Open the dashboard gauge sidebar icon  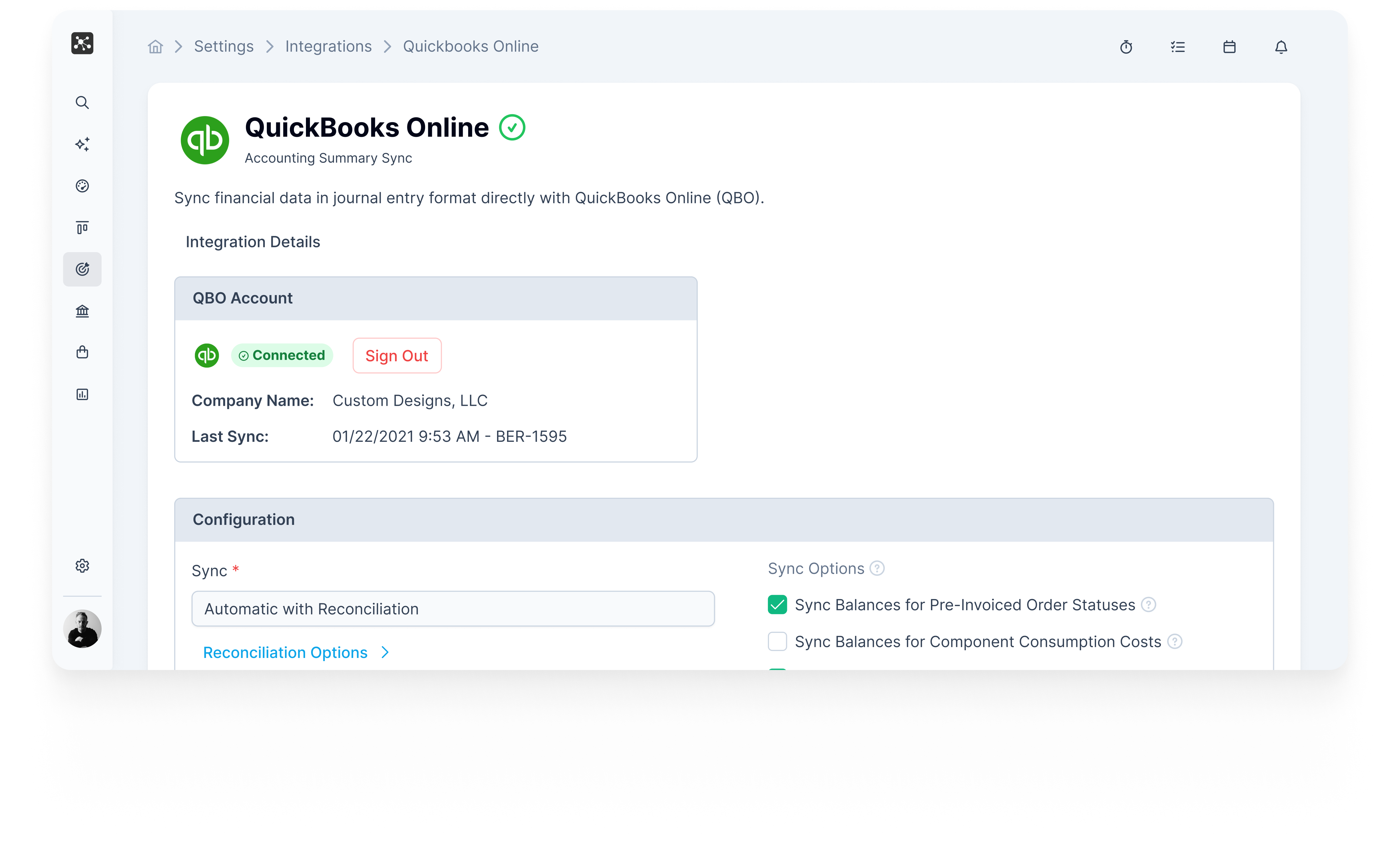click(x=82, y=186)
